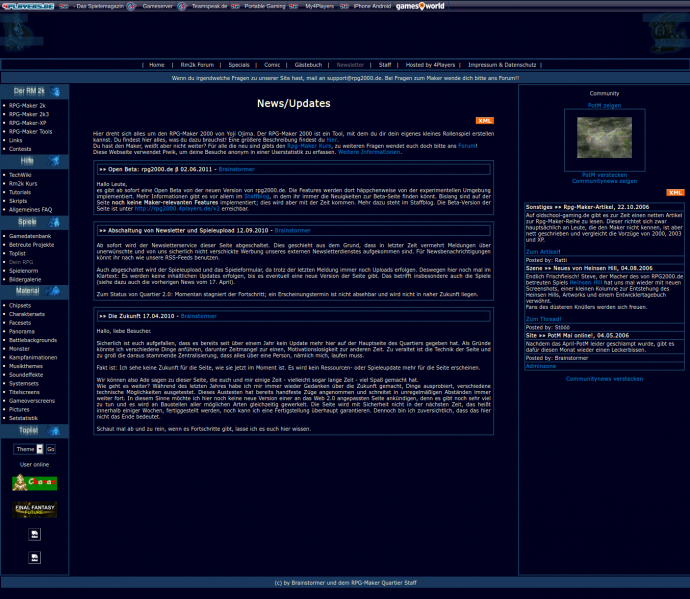The image size is (690, 599).
Task: Open Facesets link in sidebar
Action: [x=20, y=323]
